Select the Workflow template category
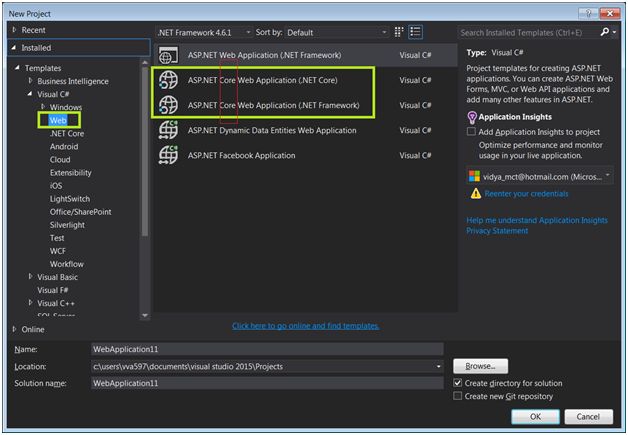 [x=67, y=264]
